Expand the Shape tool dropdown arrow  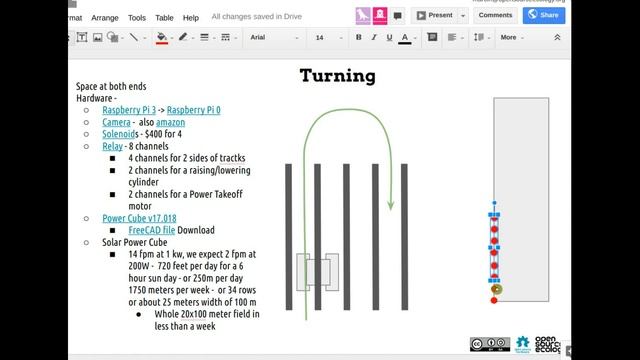coord(122,38)
